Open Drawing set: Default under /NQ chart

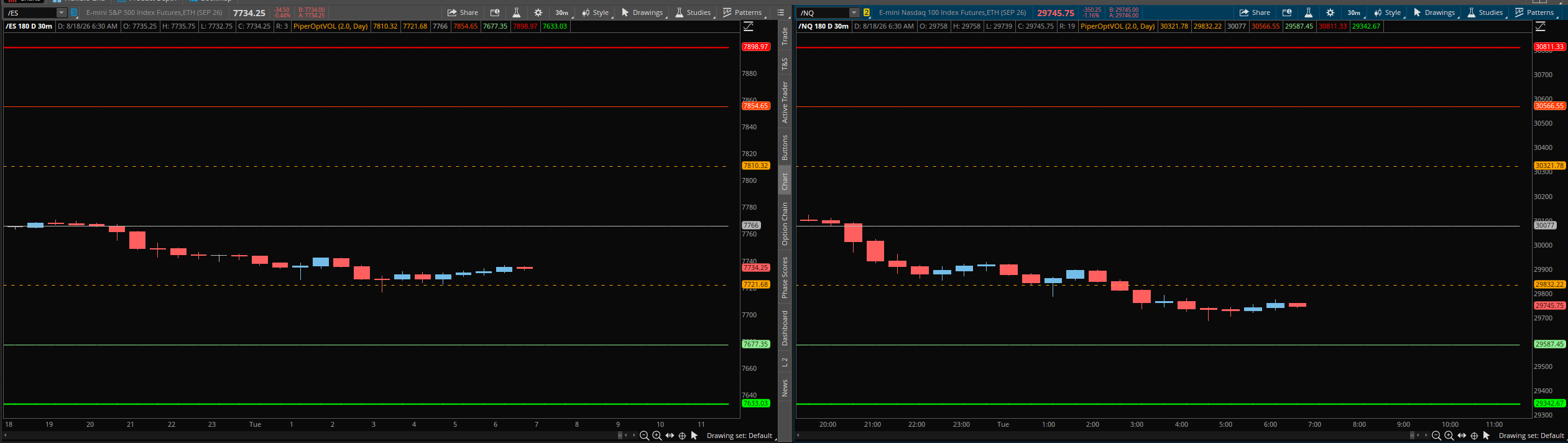(x=1531, y=436)
